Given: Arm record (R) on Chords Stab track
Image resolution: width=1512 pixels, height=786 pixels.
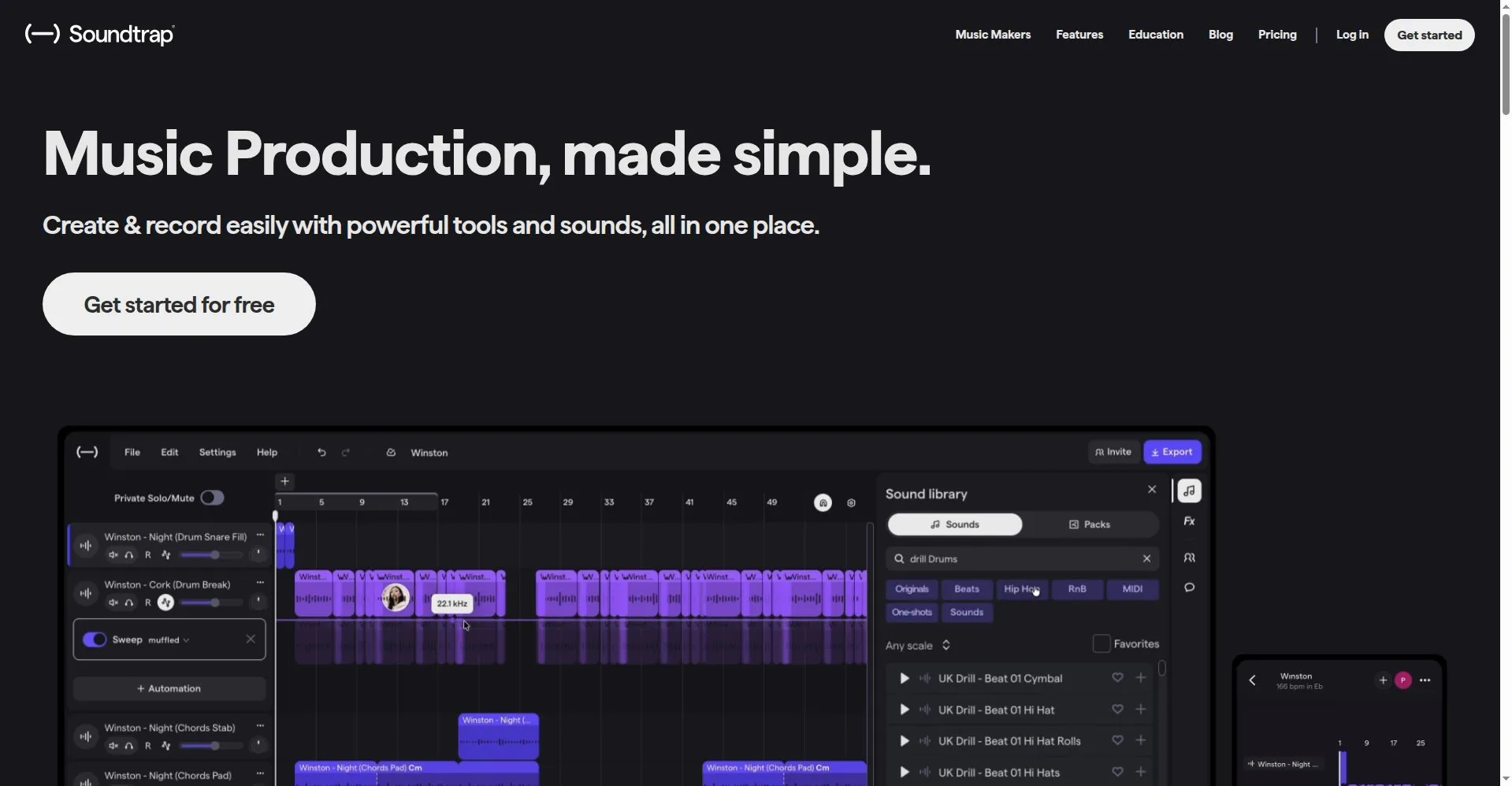Looking at the screenshot, I should 147,746.
